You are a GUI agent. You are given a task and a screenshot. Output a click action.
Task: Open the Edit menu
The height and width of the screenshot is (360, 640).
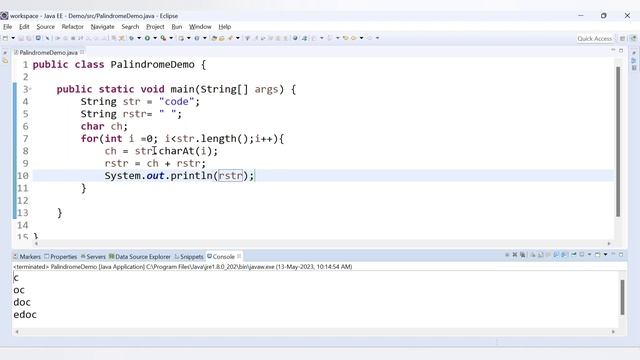point(24,27)
